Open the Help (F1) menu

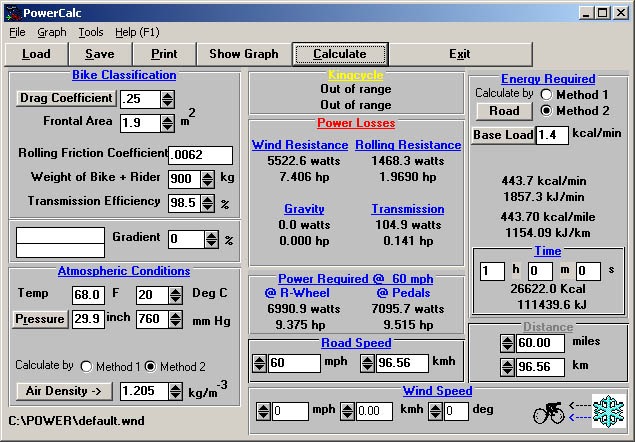pos(137,32)
